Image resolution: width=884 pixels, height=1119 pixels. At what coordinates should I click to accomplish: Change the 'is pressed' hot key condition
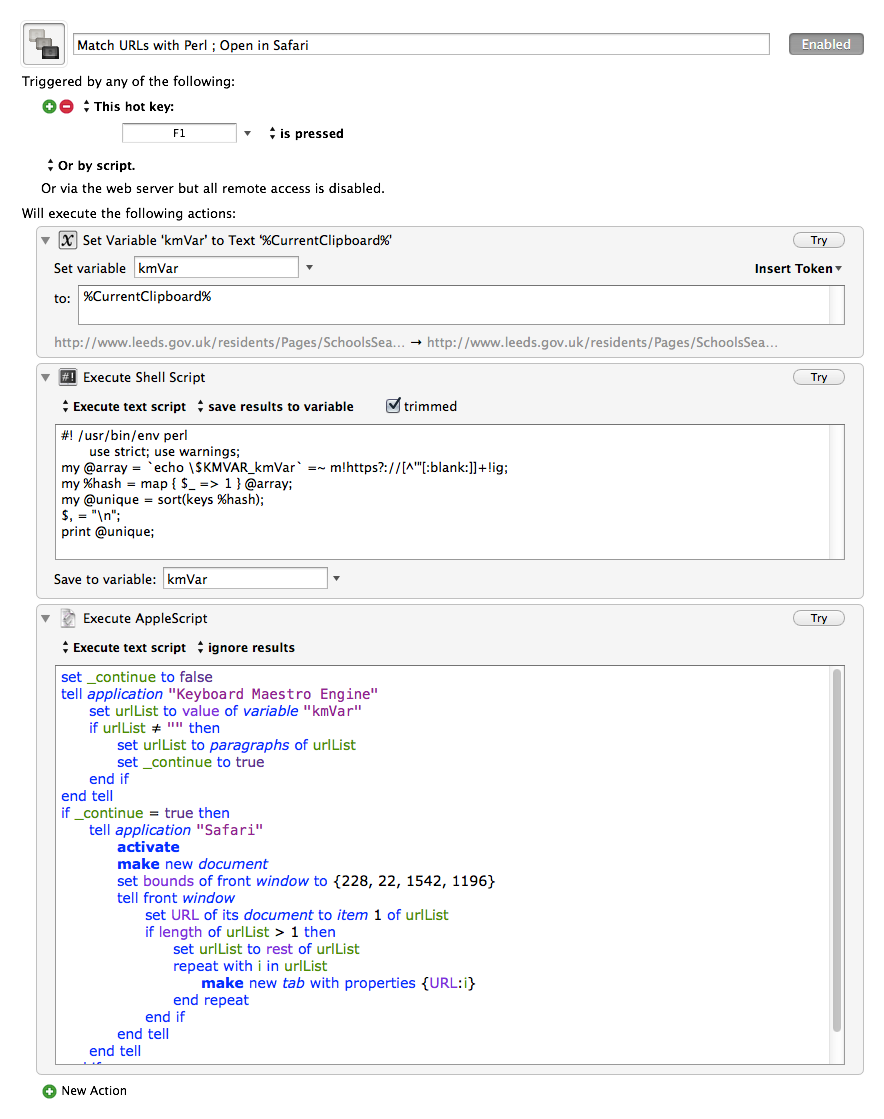coord(306,133)
